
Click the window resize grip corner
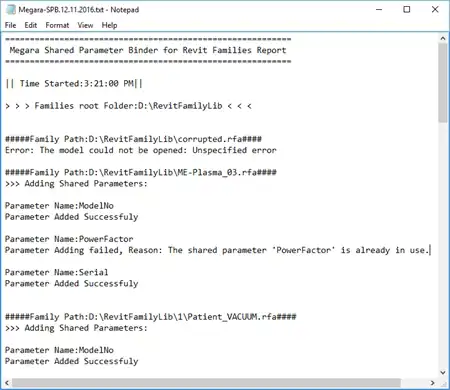pos(443,383)
